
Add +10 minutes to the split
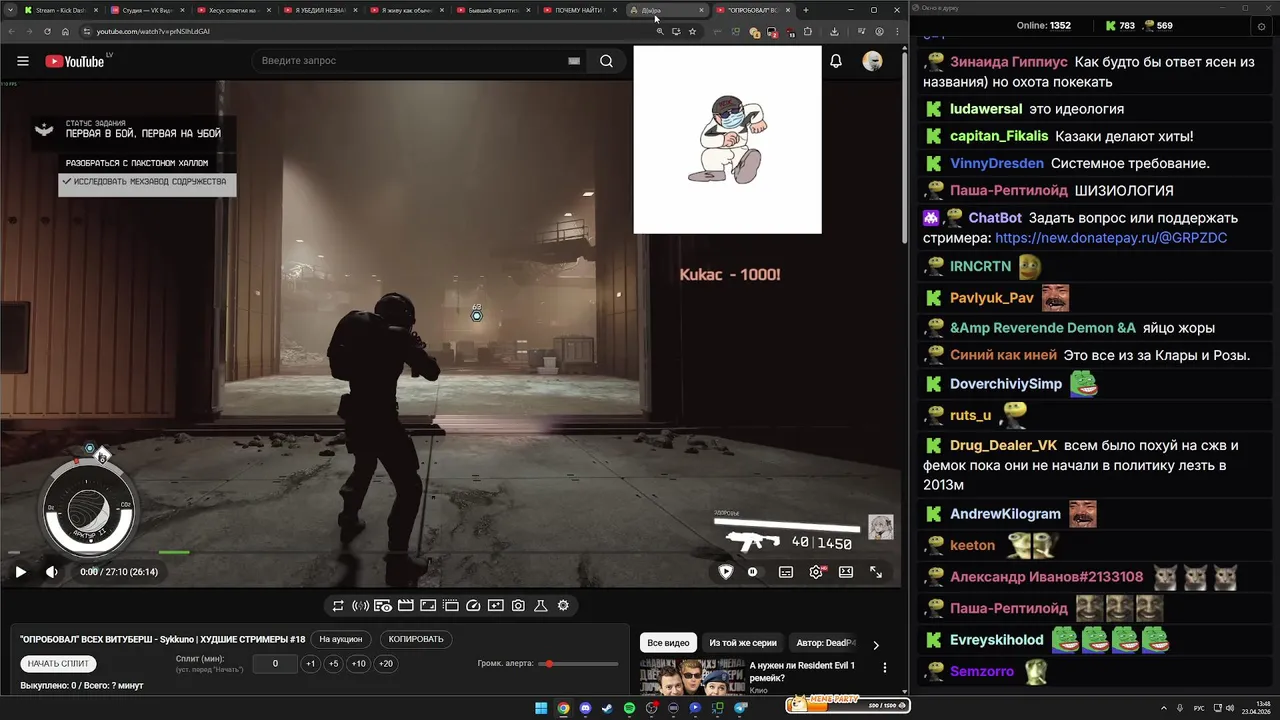(358, 664)
